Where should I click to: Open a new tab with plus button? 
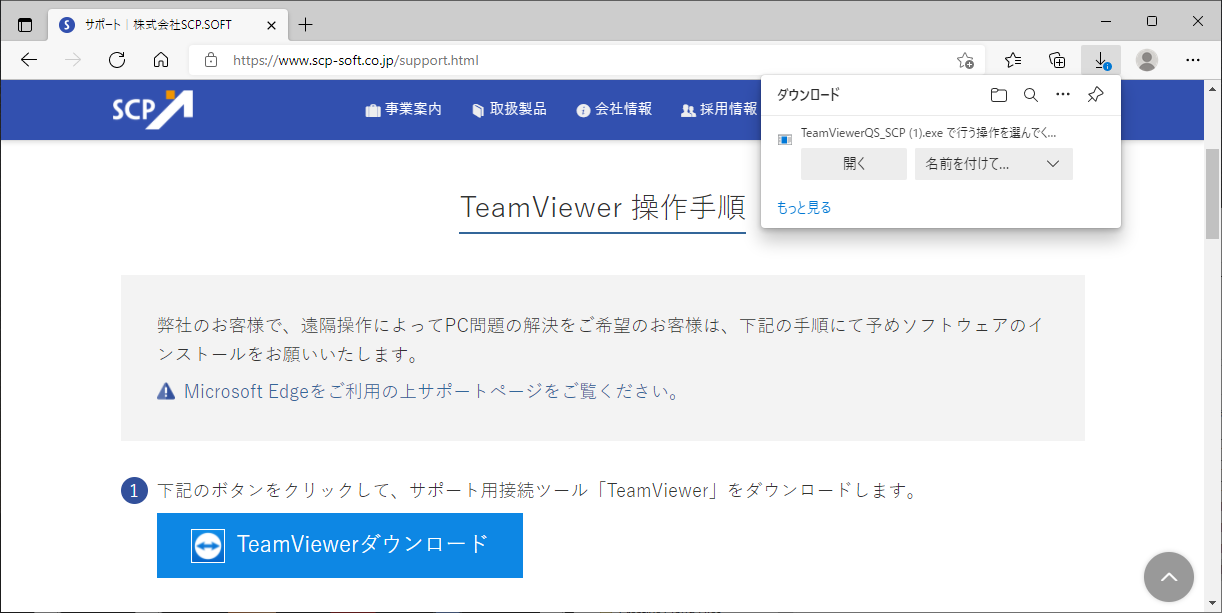(306, 24)
